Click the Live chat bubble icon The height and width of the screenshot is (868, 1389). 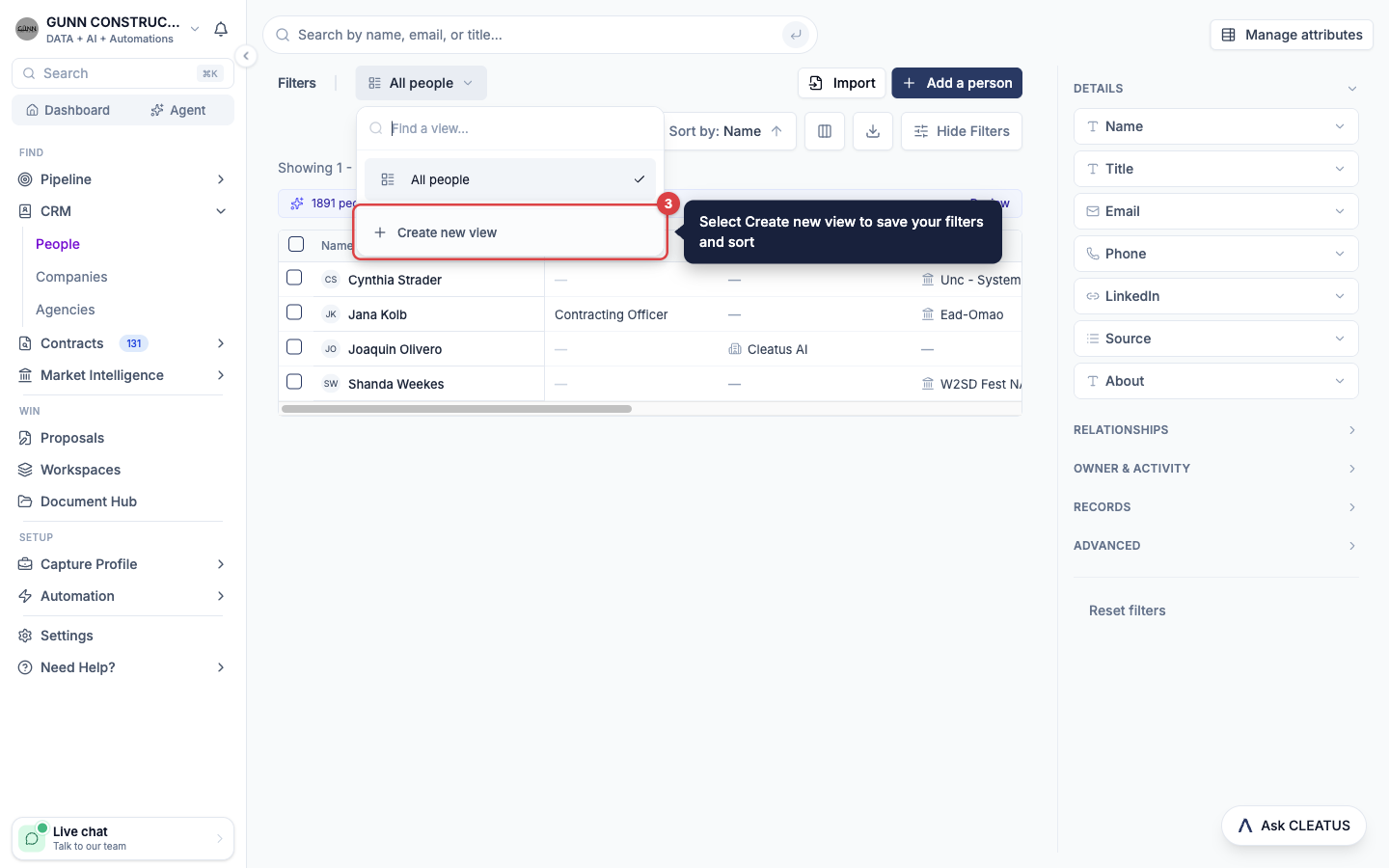(32, 838)
